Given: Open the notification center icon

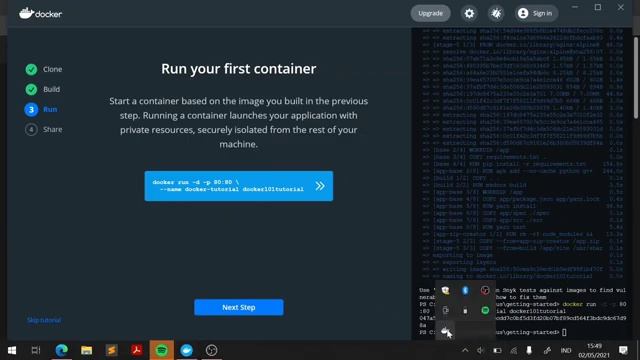Looking at the screenshot, I should [x=623, y=350].
